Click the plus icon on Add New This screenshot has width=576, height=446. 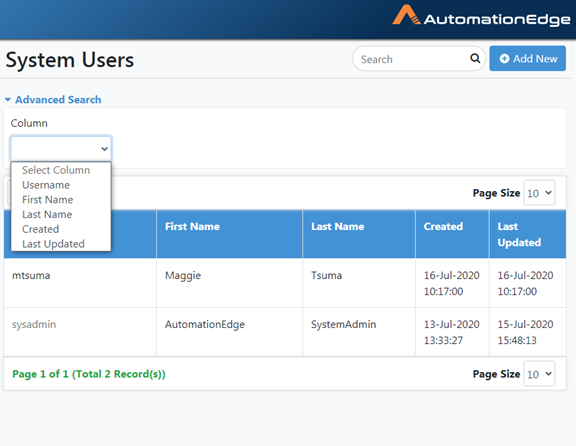pos(504,58)
